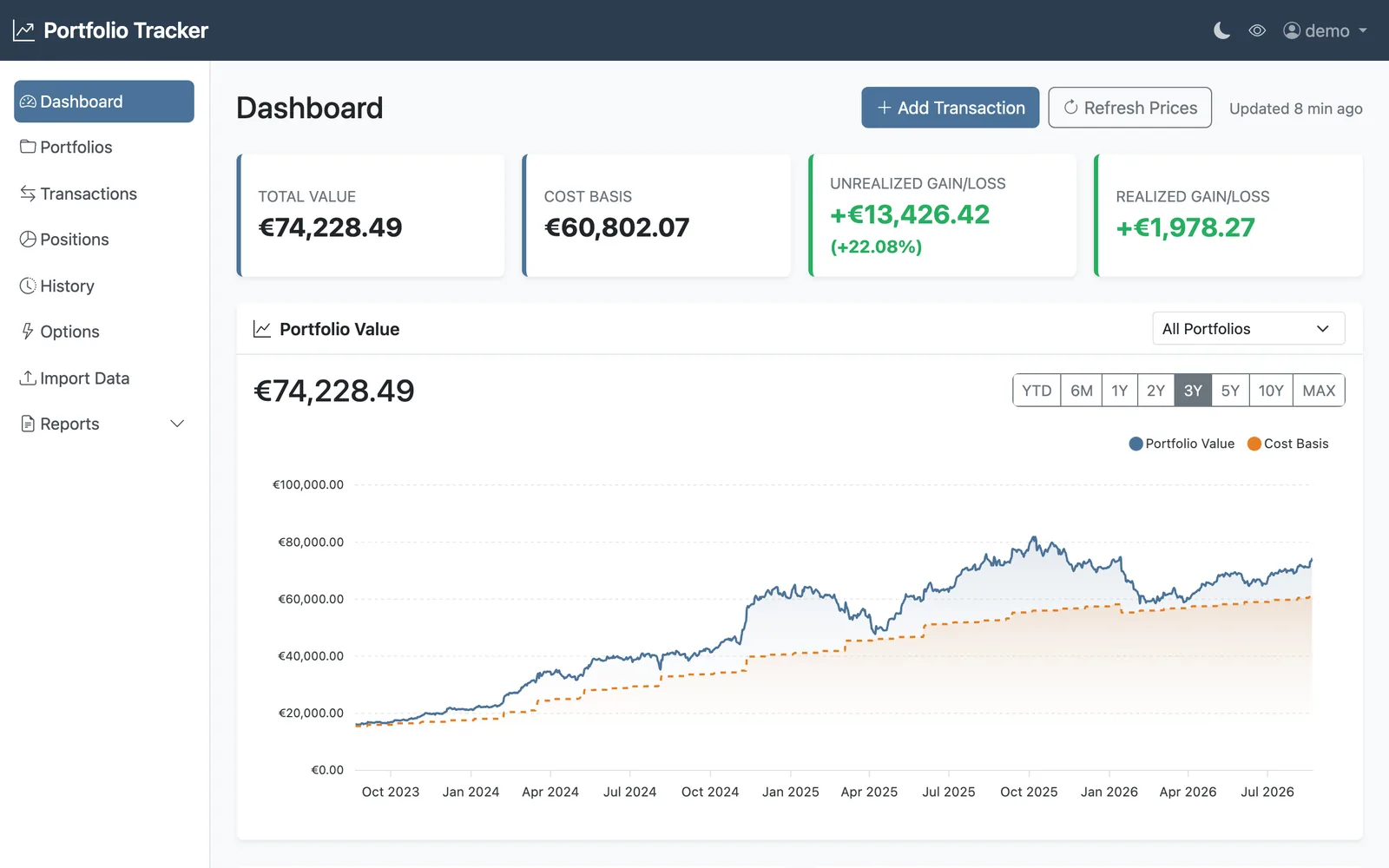
Task: Open the Positions sidebar item
Action: tap(104, 240)
